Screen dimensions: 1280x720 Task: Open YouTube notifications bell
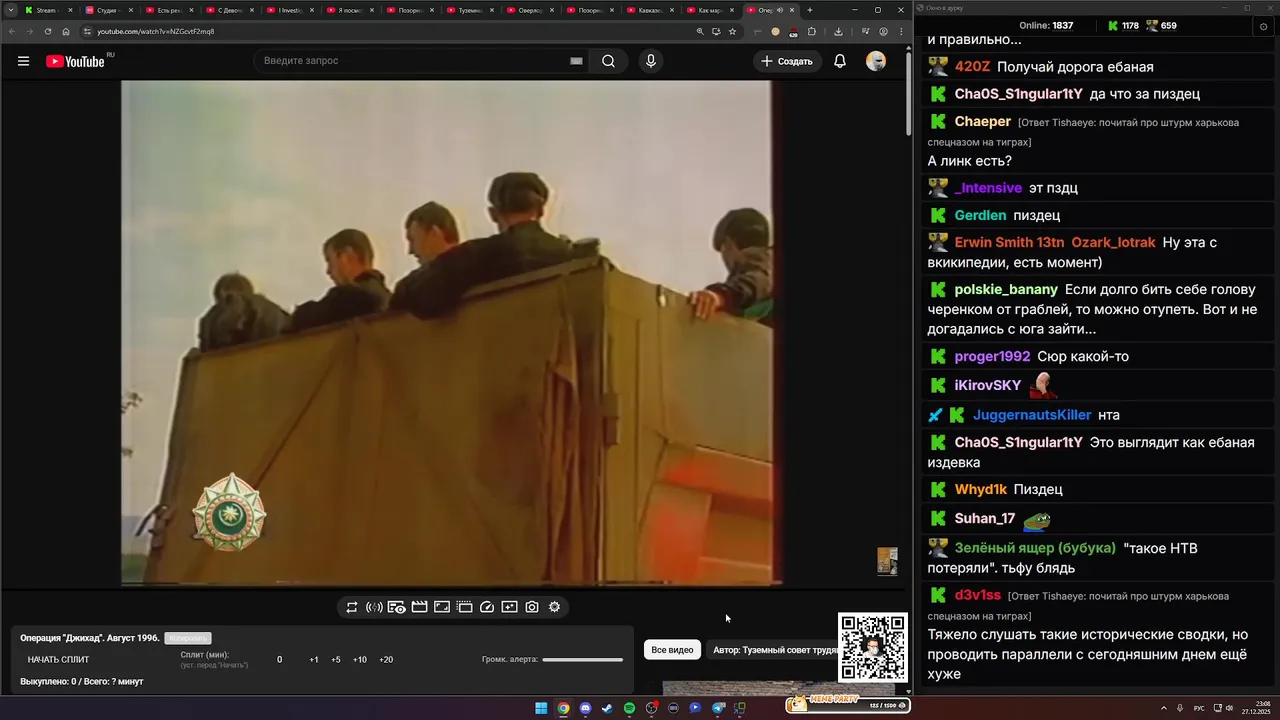click(840, 61)
